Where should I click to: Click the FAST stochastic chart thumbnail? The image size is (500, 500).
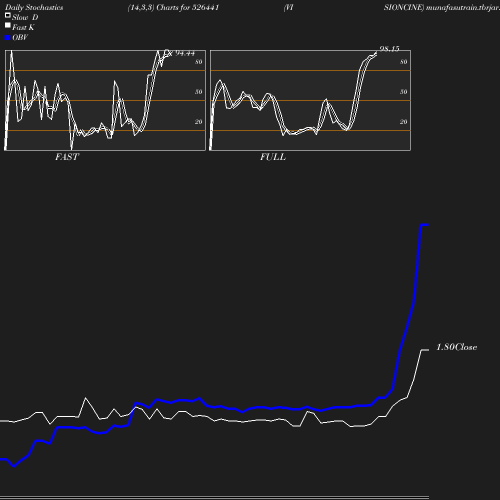coord(105,100)
